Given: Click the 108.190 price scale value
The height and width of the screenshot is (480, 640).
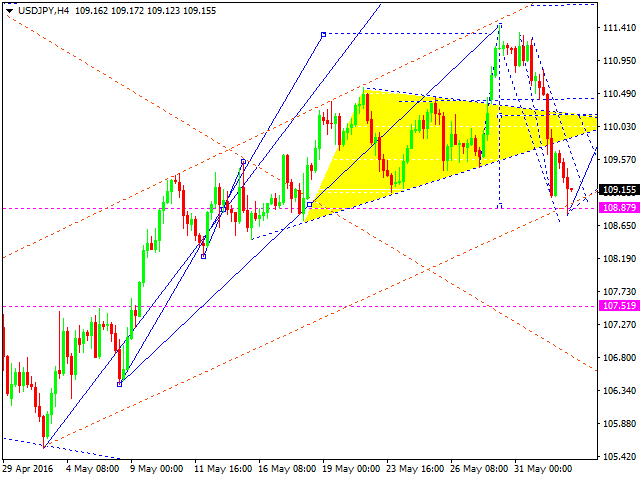Looking at the screenshot, I should click(619, 258).
